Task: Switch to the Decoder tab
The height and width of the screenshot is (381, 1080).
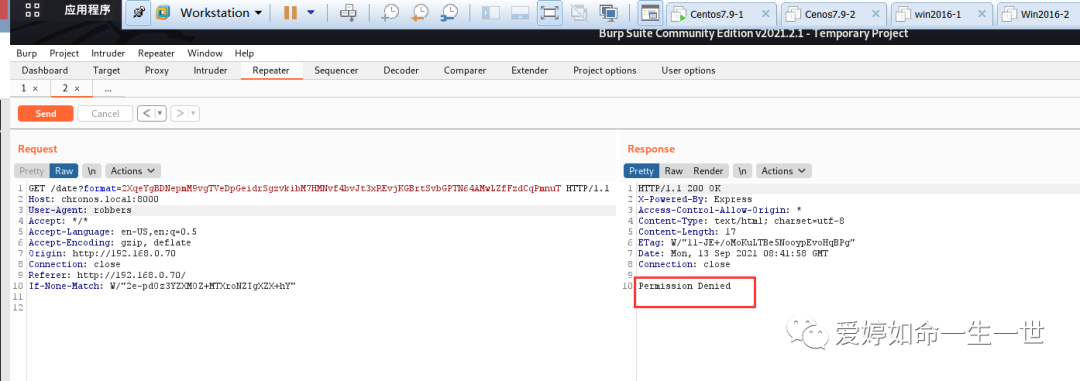Action: click(x=401, y=70)
